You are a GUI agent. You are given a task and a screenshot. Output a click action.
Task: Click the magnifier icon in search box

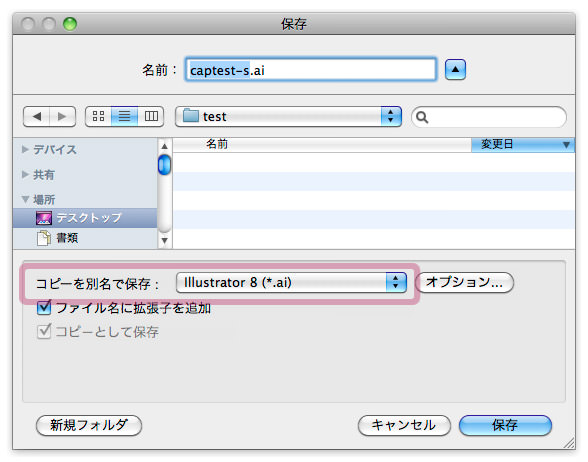(x=422, y=117)
